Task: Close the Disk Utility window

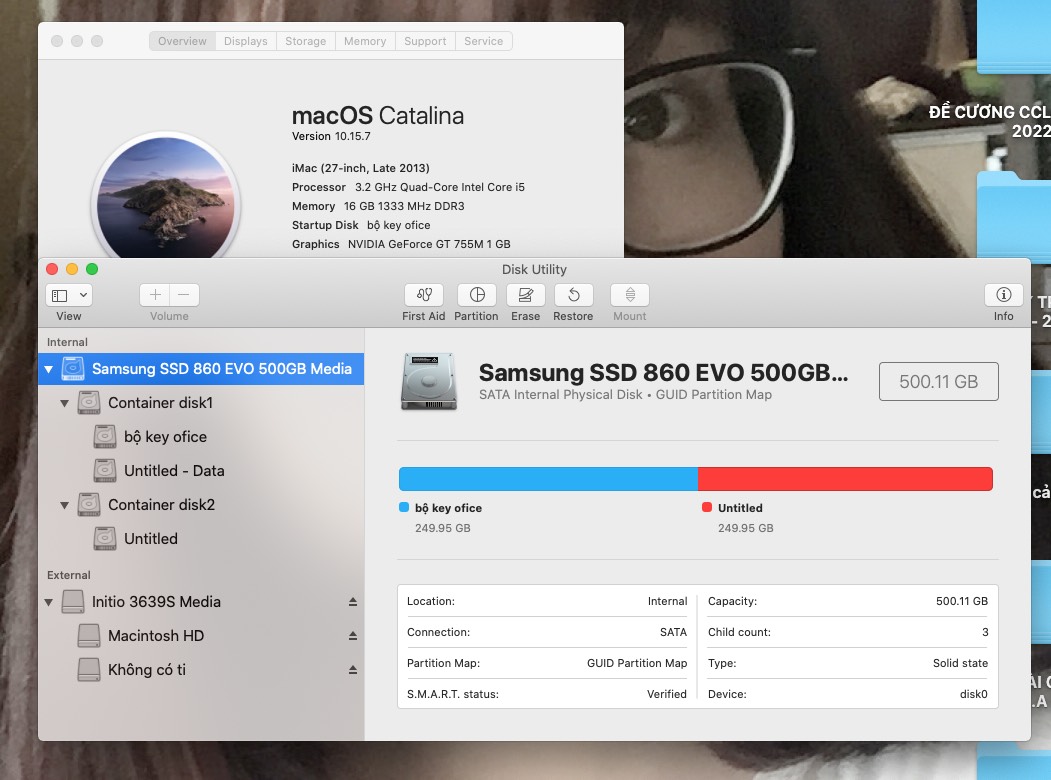Action: pyautogui.click(x=52, y=269)
